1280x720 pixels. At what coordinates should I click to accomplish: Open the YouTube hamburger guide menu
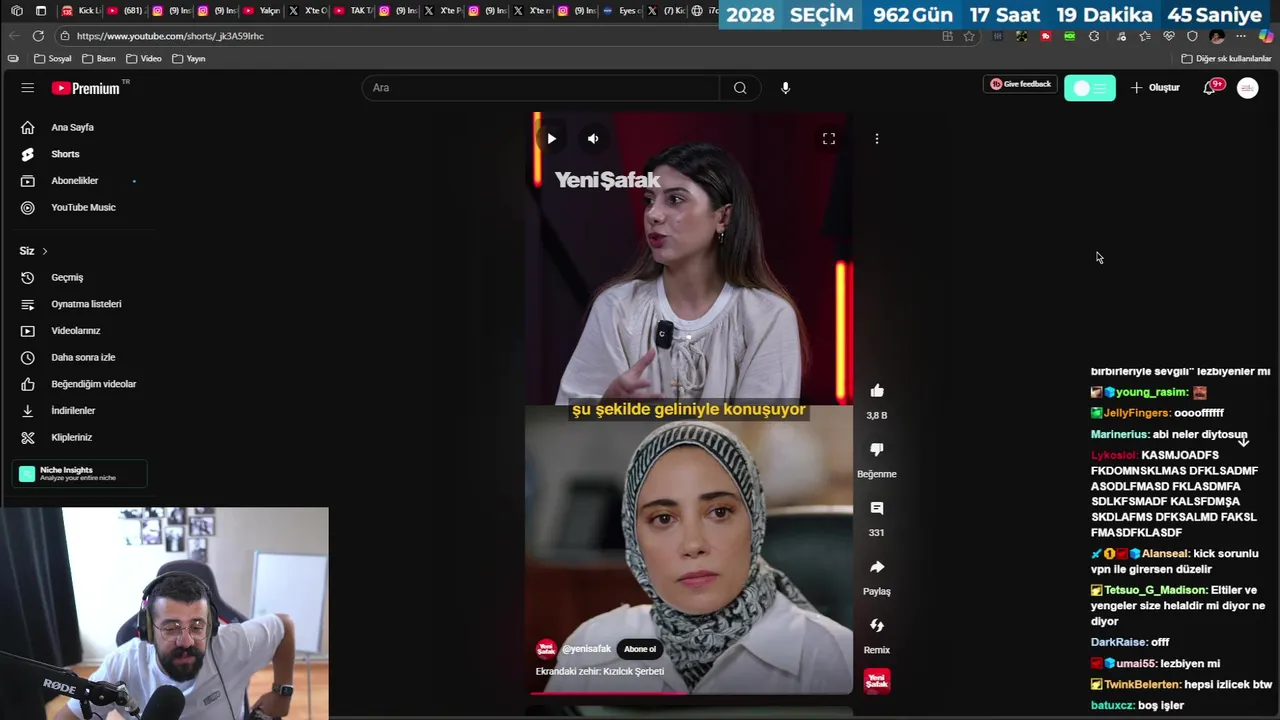(27, 88)
